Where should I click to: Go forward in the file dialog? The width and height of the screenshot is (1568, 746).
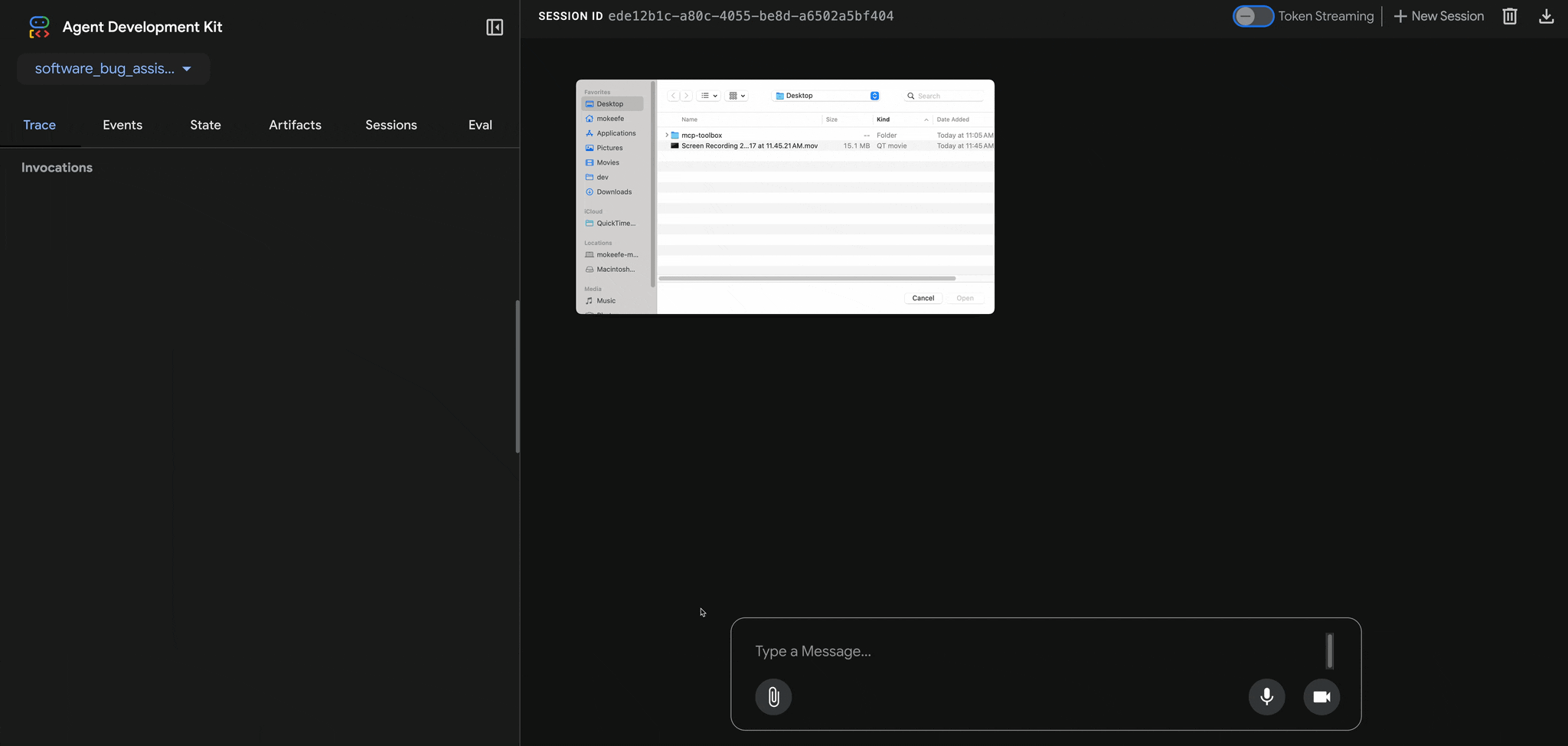[x=686, y=96]
